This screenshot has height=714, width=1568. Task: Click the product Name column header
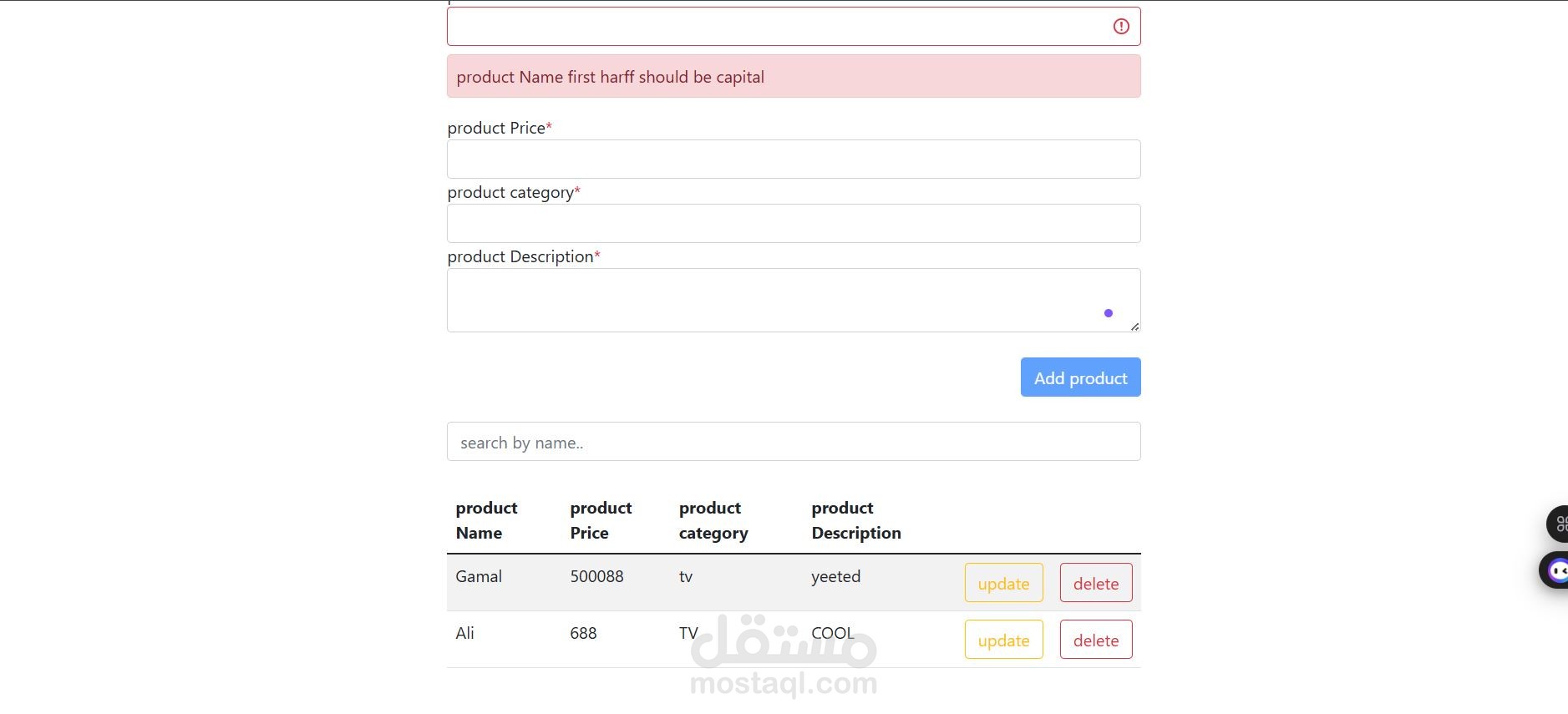[486, 520]
